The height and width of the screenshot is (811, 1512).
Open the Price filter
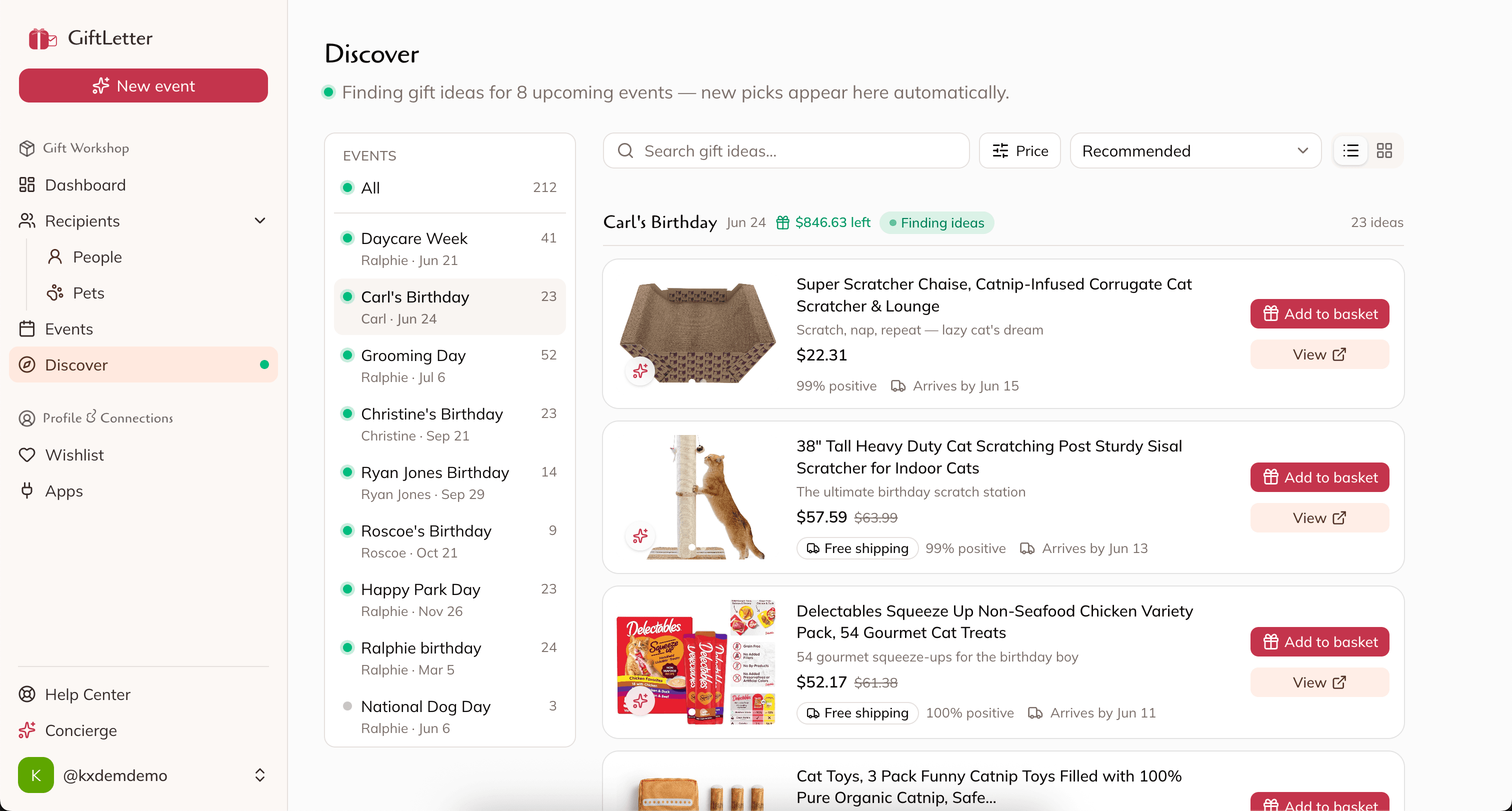coord(1020,151)
